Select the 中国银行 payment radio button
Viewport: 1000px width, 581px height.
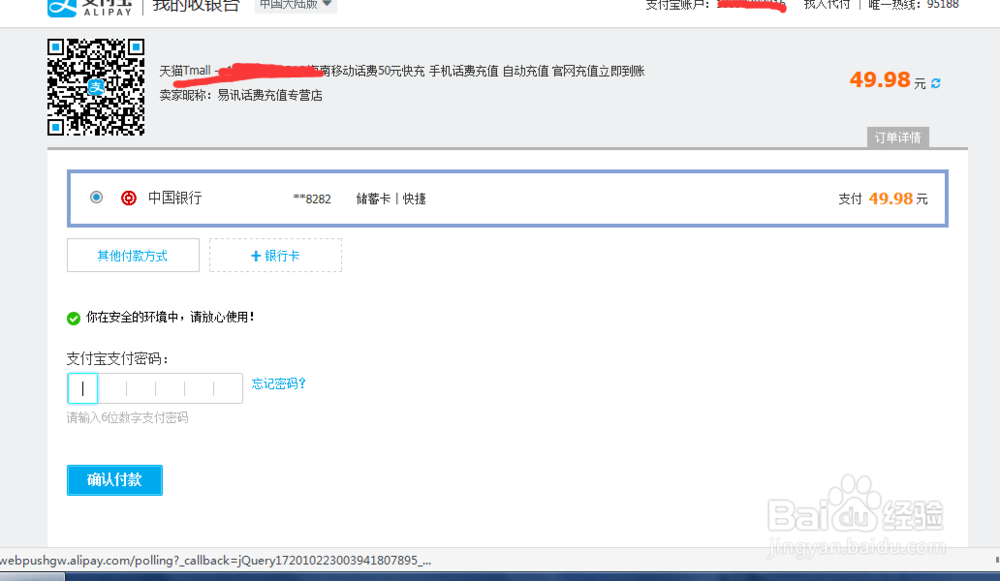(95, 197)
